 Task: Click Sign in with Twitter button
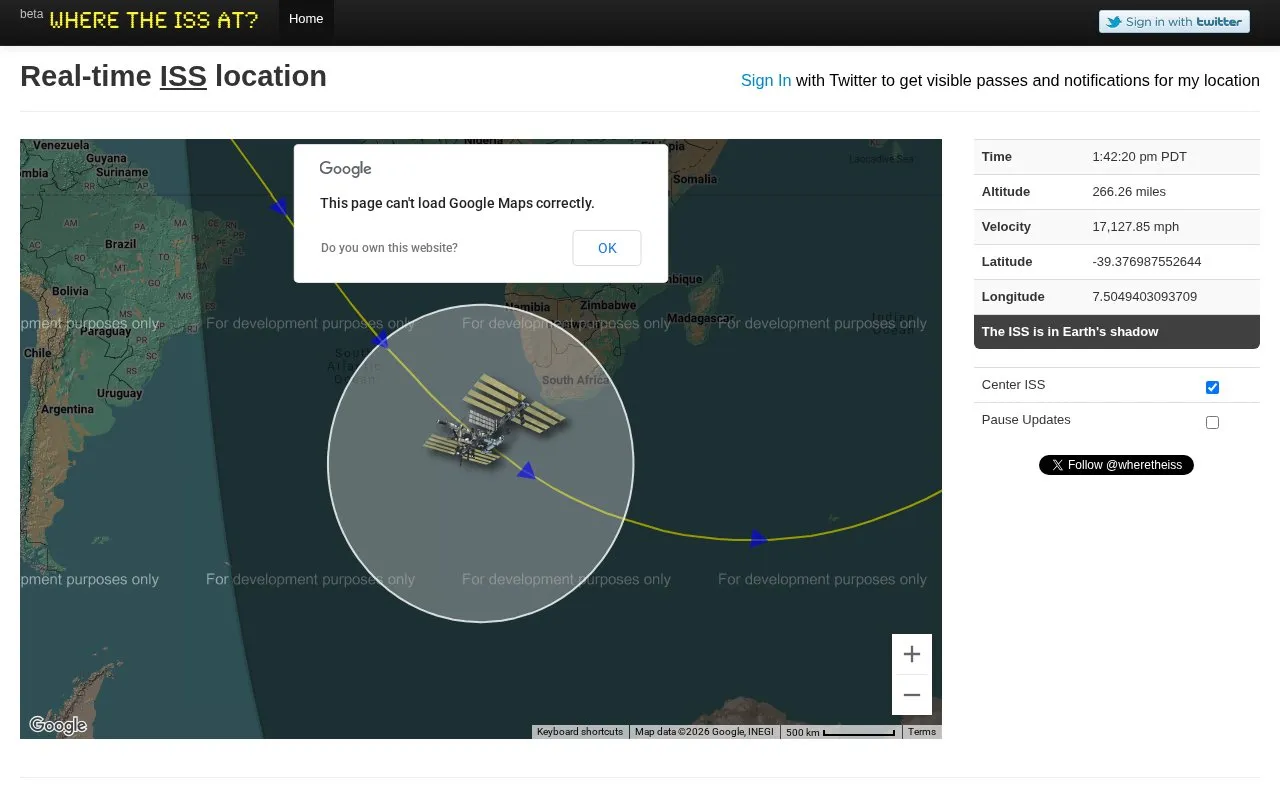pos(1174,22)
